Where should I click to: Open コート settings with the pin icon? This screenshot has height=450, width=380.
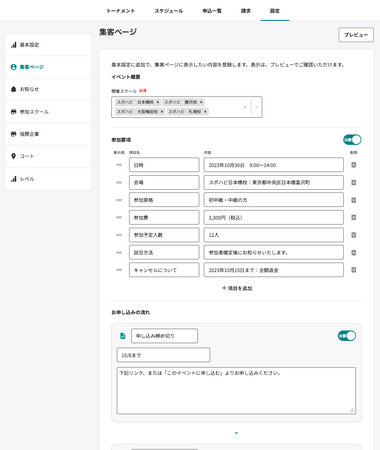(x=48, y=156)
